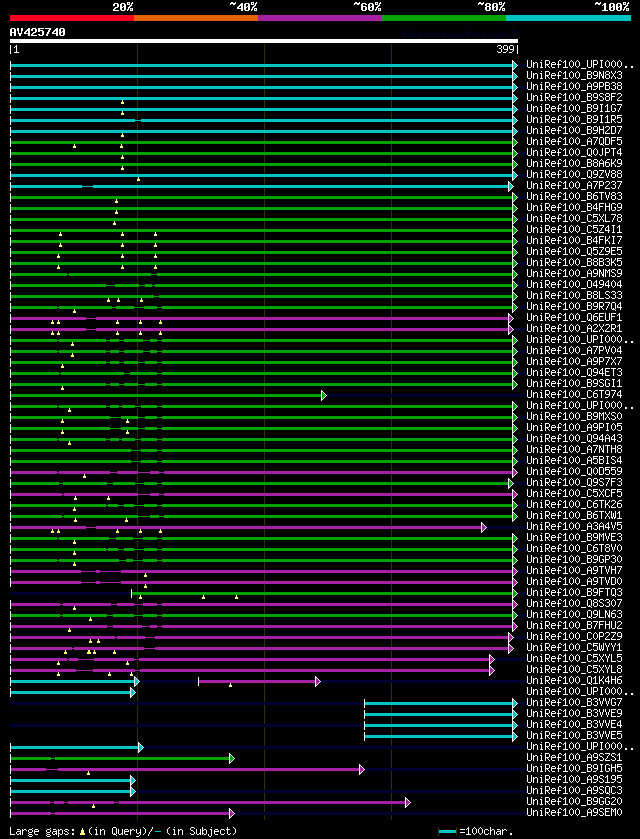The image size is (640, 839).
Task: Click label UniRef100_A7QDF5
Action: tap(574, 142)
